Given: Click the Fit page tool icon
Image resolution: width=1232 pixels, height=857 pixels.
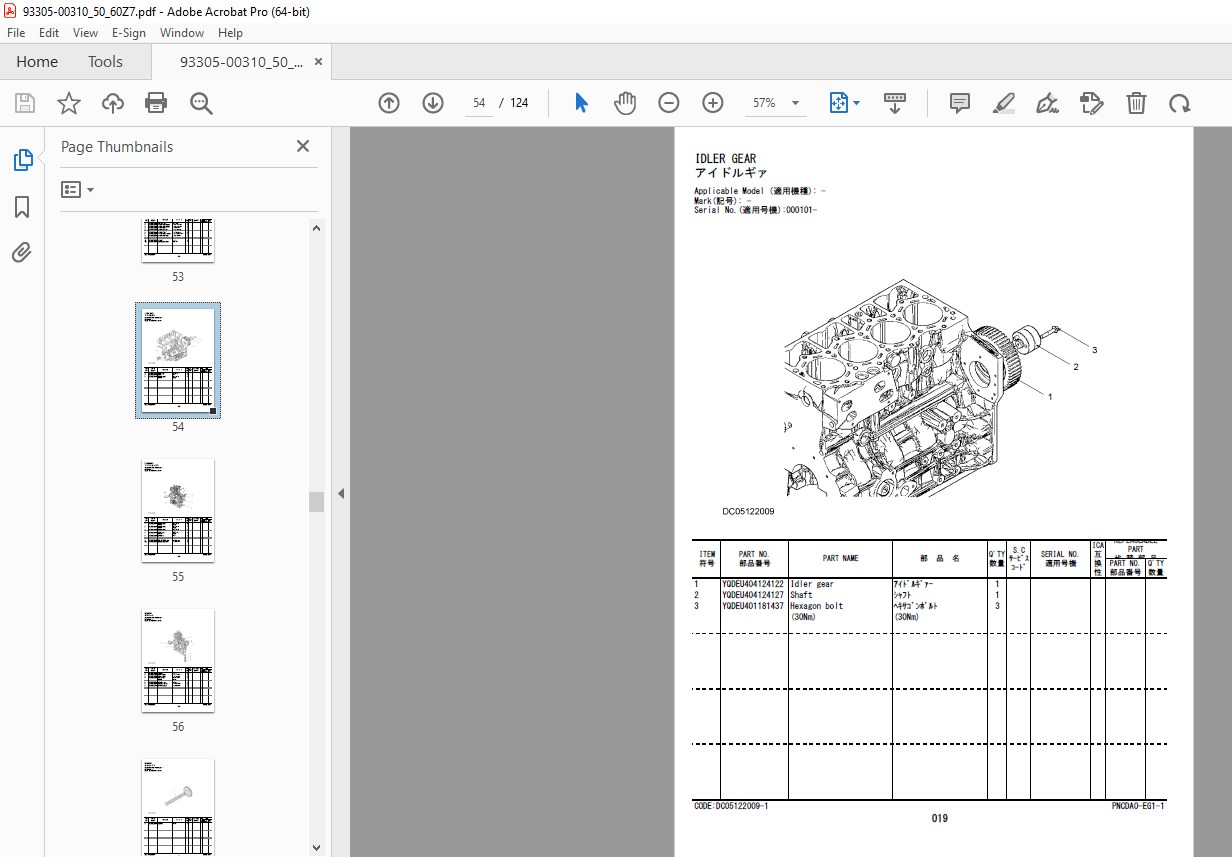Looking at the screenshot, I should [838, 103].
